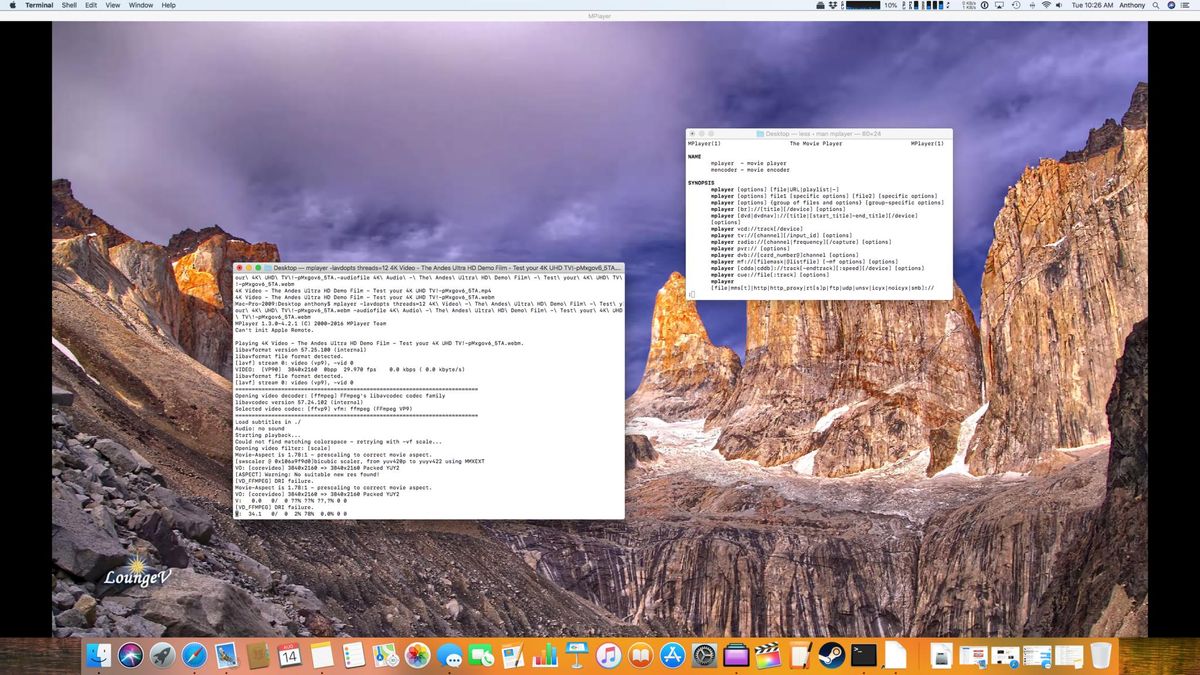
Task: Open the App Store from the Dock
Action: (674, 657)
